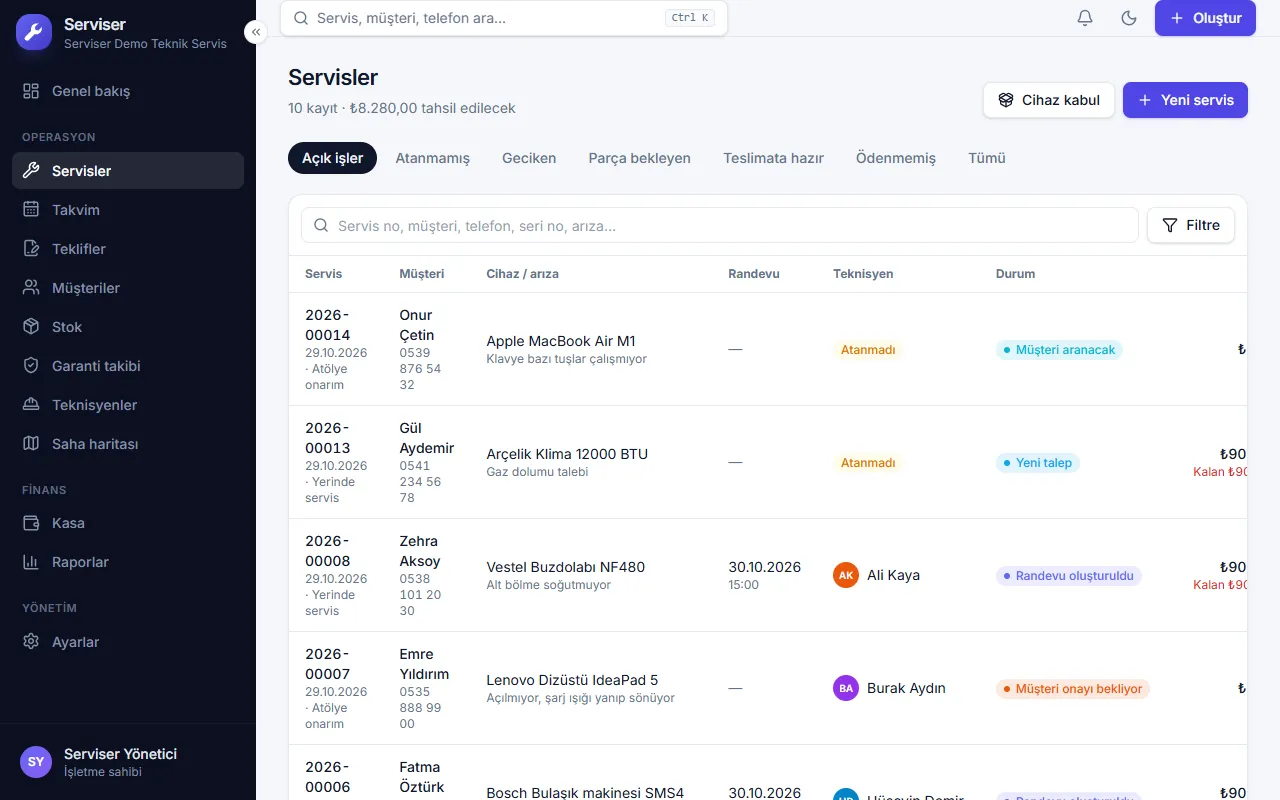1280x800 pixels.
Task: Open service record 2026-00014
Action: (x=328, y=325)
